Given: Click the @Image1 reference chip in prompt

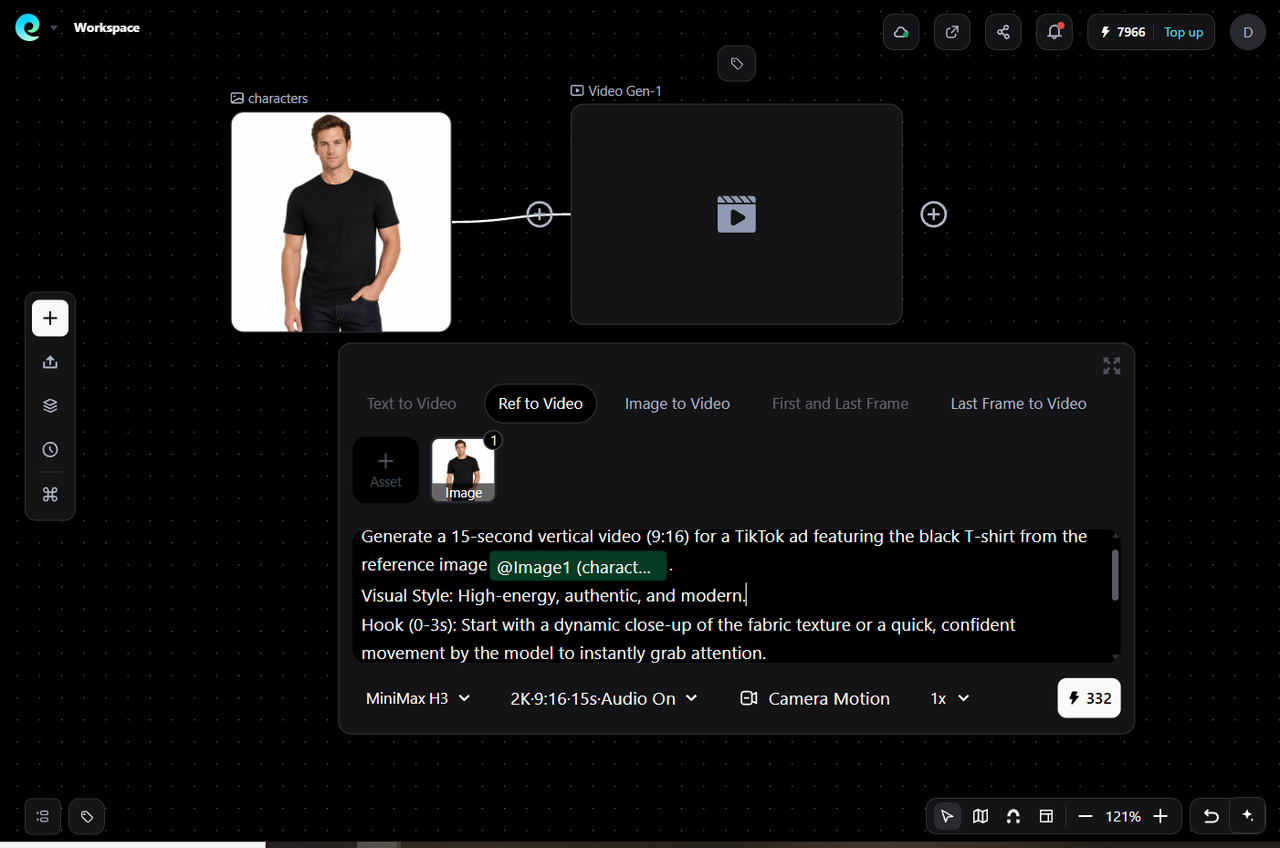Looking at the screenshot, I should click(x=578, y=567).
